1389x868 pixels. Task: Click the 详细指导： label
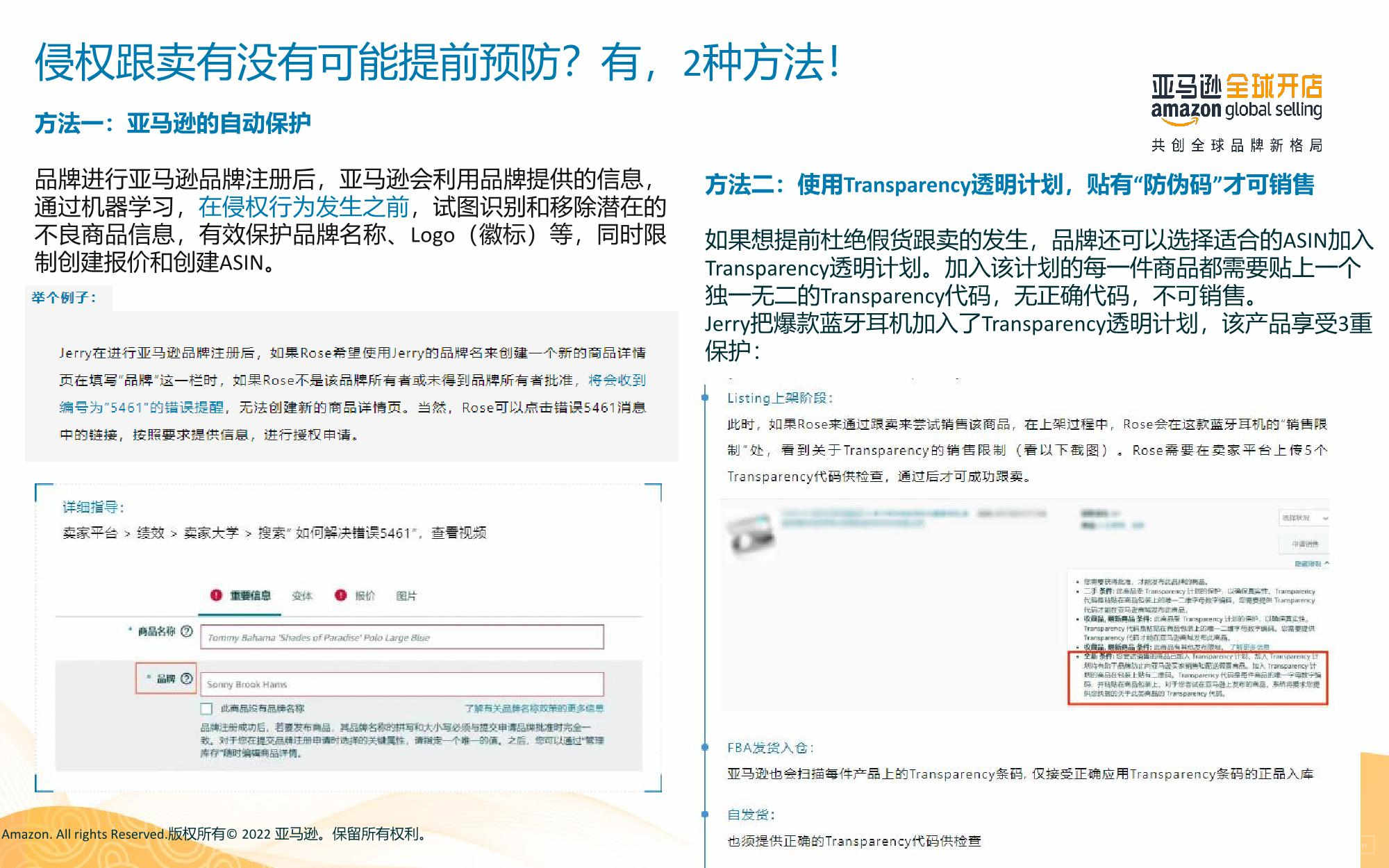point(94,507)
